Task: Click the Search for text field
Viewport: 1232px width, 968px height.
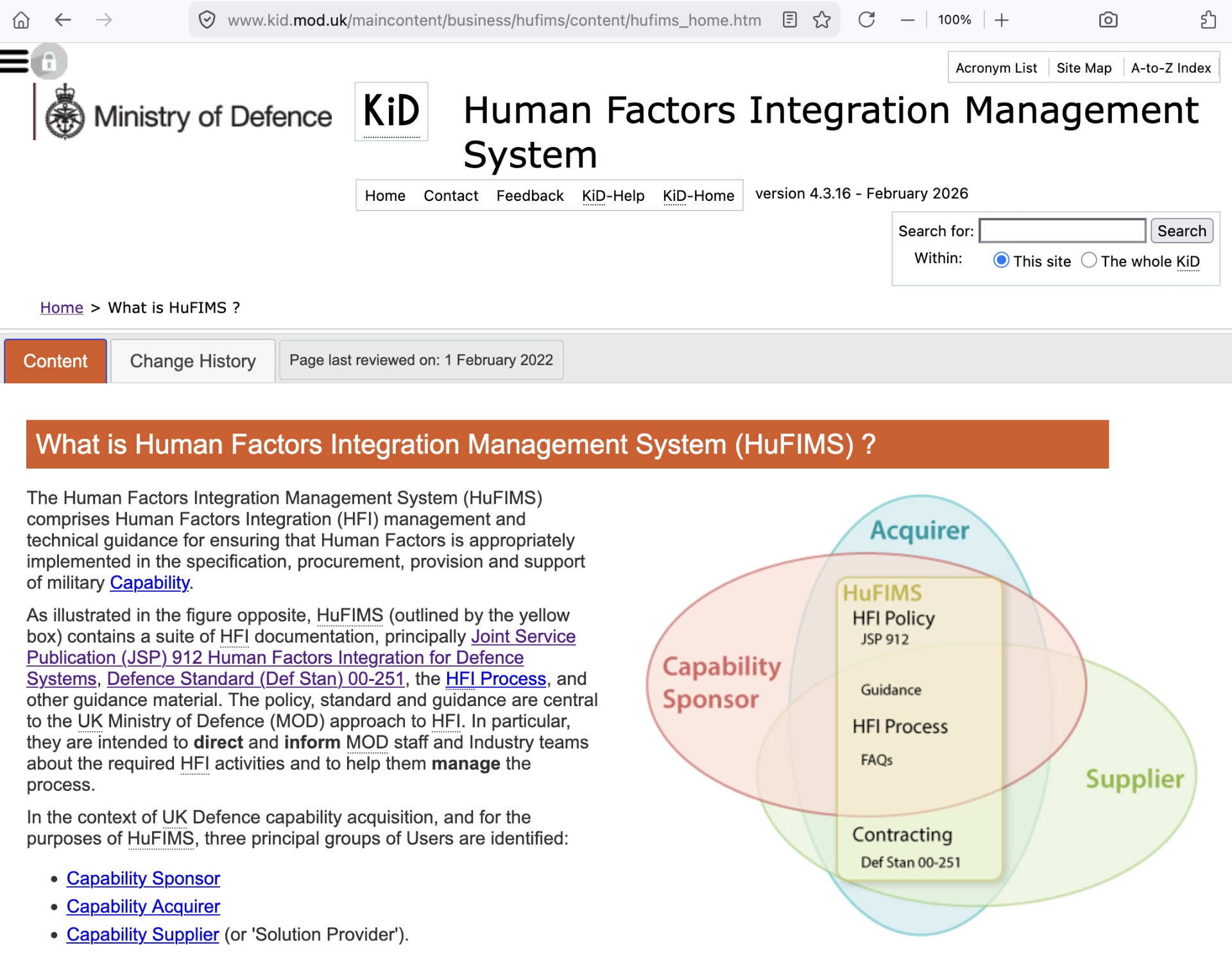Action: 1062,231
